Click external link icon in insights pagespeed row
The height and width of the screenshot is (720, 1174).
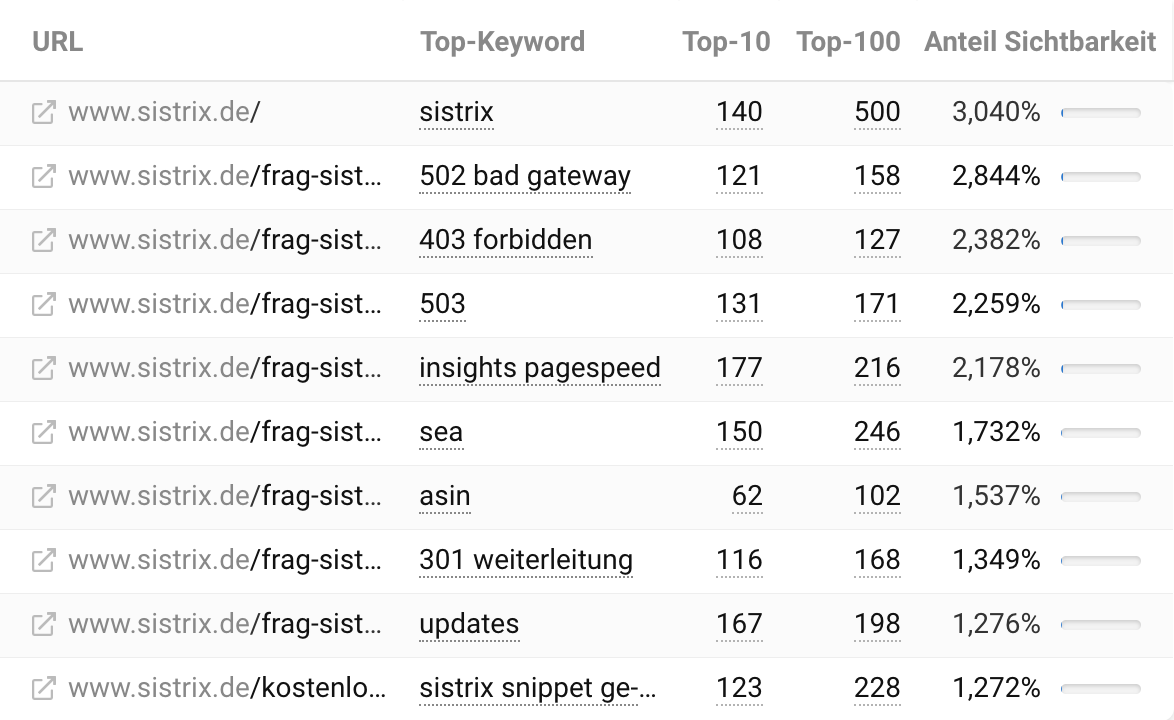[x=43, y=368]
